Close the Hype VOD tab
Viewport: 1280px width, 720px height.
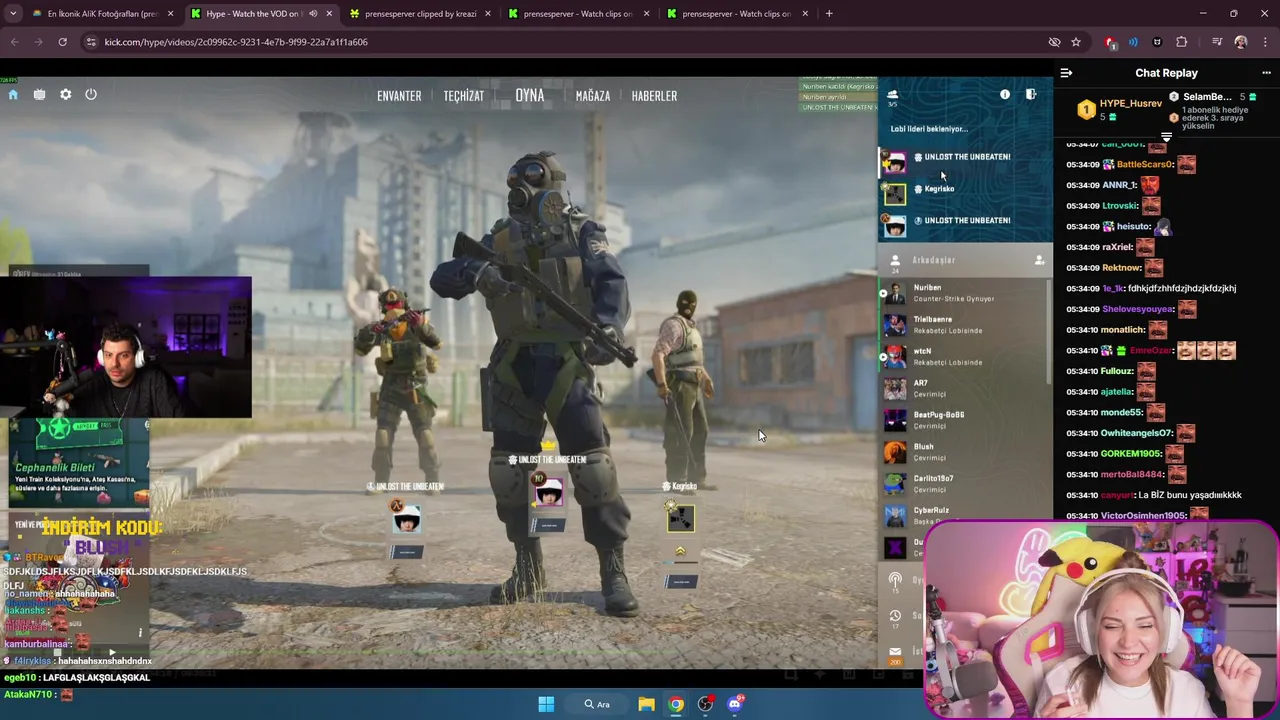pos(329,14)
